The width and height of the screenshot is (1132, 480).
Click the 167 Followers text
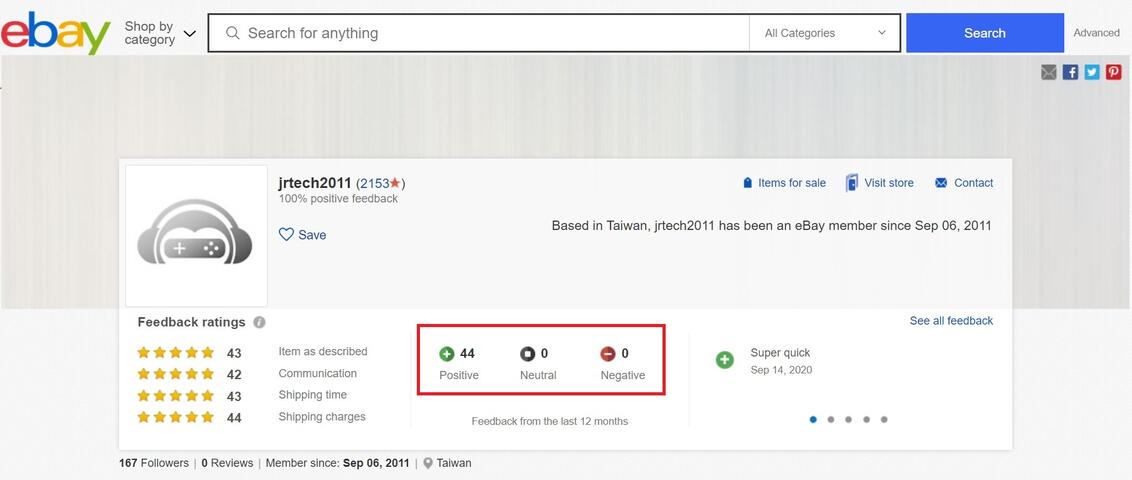click(154, 463)
